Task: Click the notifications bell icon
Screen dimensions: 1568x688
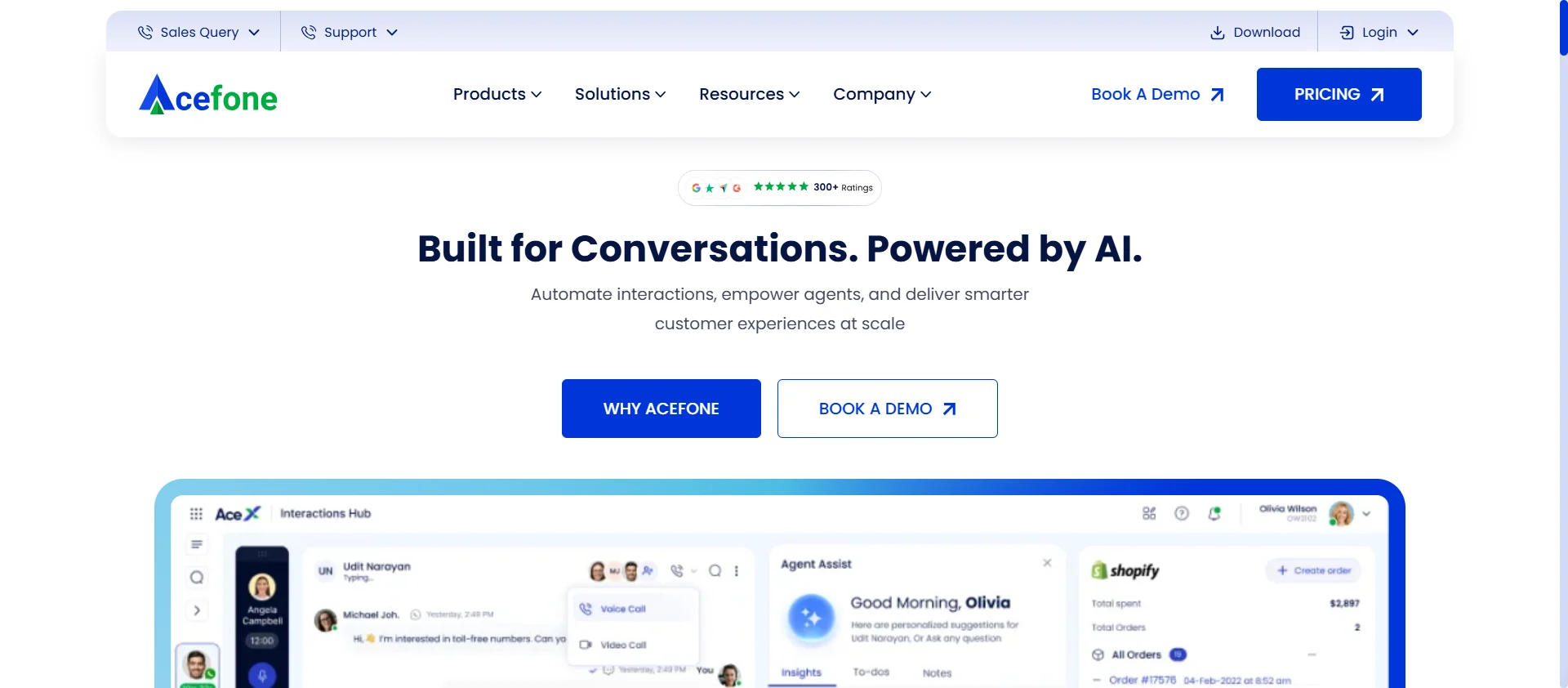Action: click(1214, 513)
